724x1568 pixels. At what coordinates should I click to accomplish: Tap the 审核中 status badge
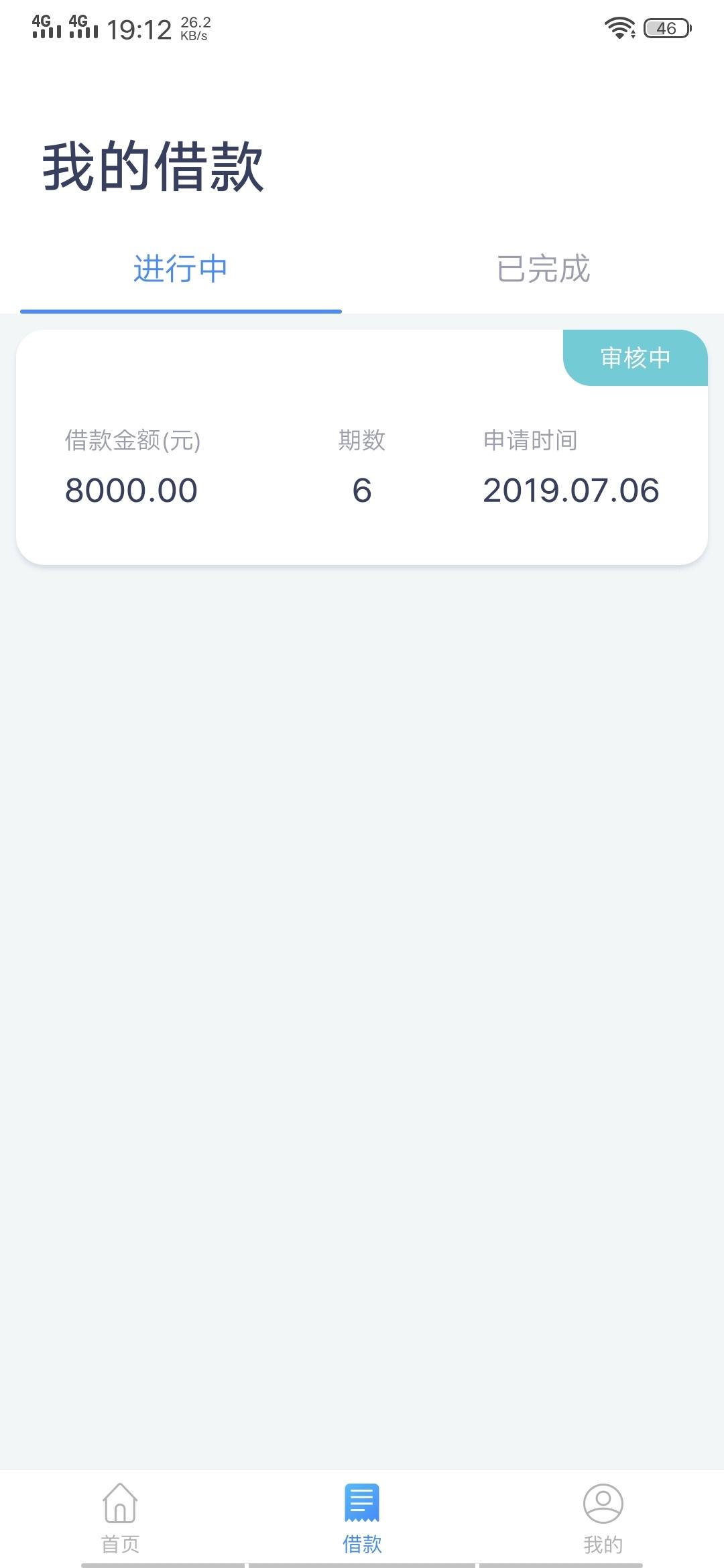(x=636, y=358)
